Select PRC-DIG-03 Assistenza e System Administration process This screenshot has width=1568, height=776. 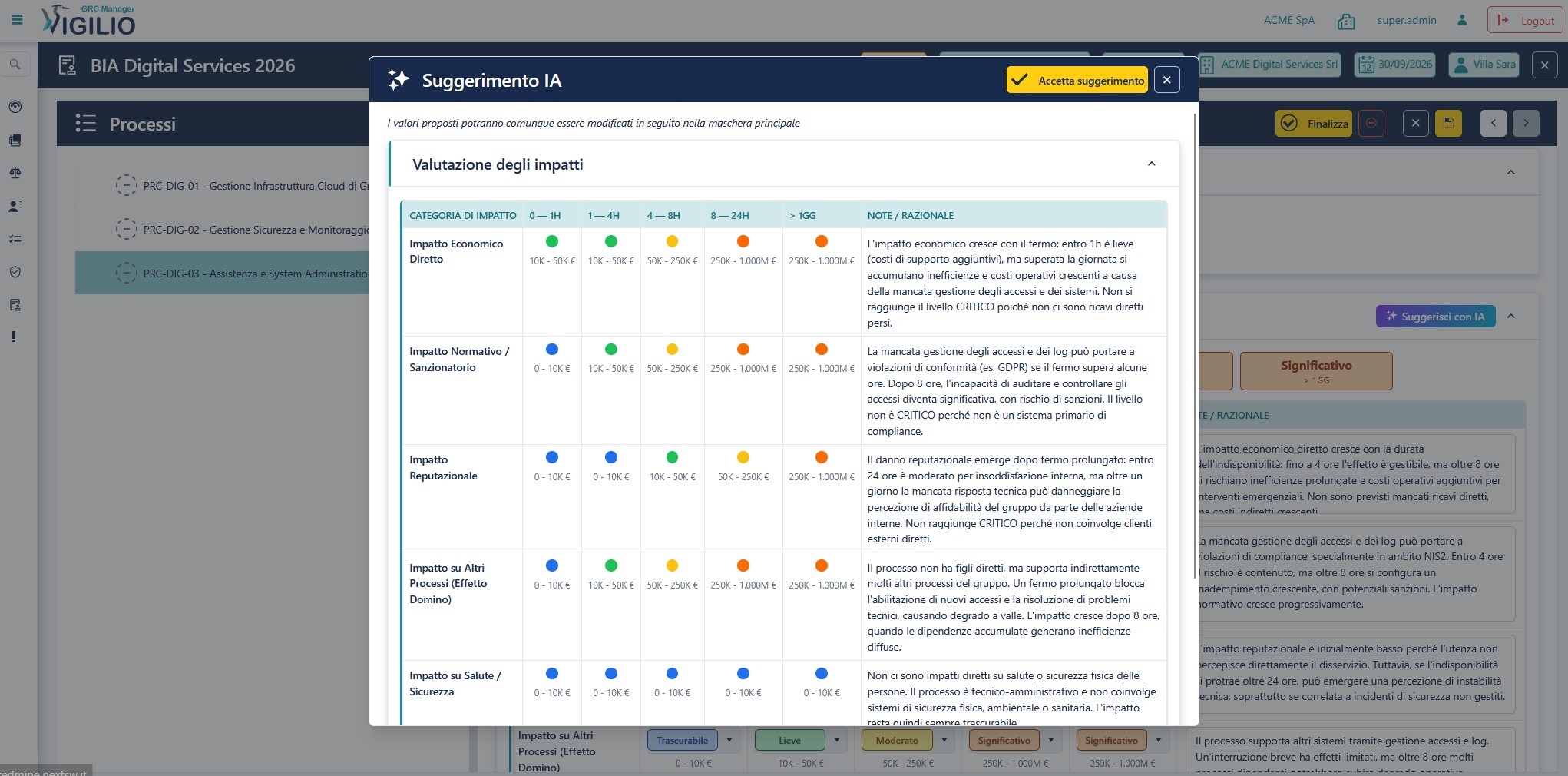pyautogui.click(x=222, y=273)
